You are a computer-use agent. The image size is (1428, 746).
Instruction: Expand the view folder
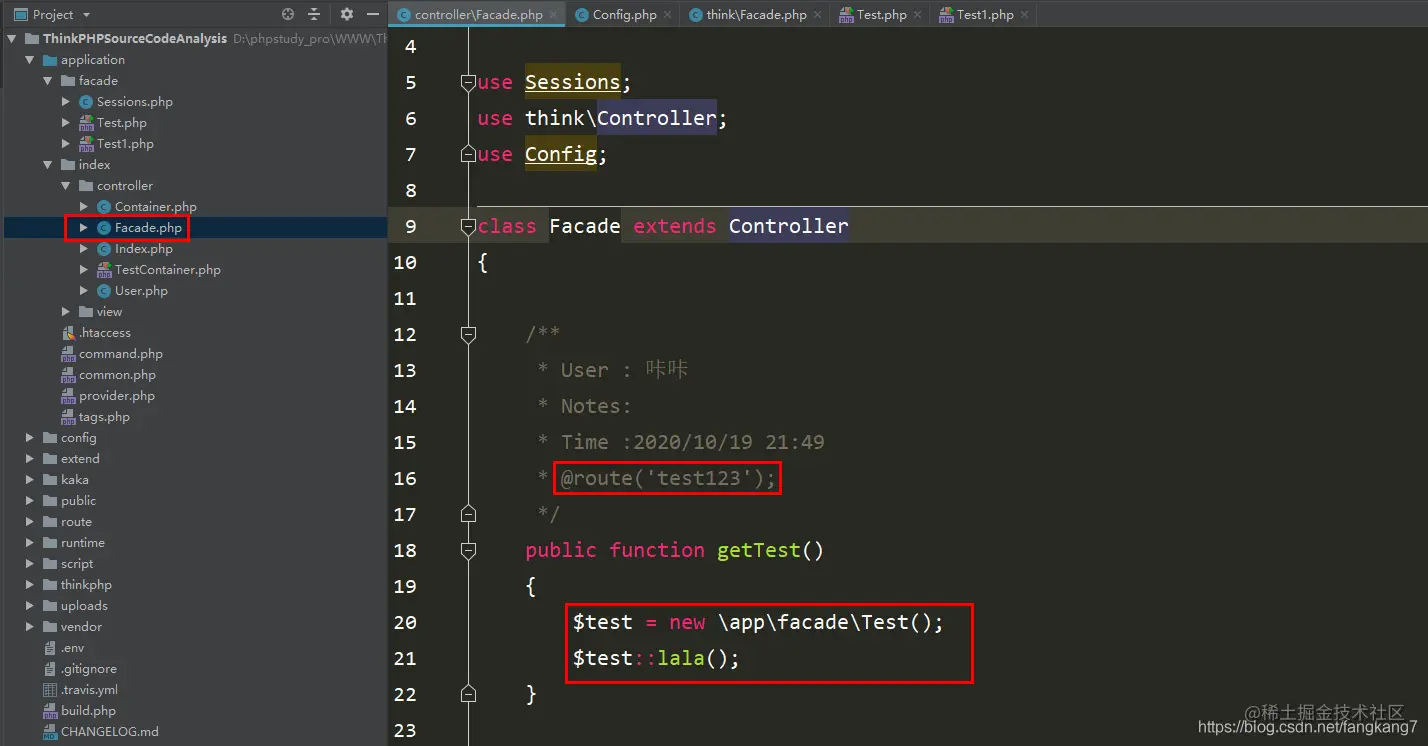(x=66, y=312)
